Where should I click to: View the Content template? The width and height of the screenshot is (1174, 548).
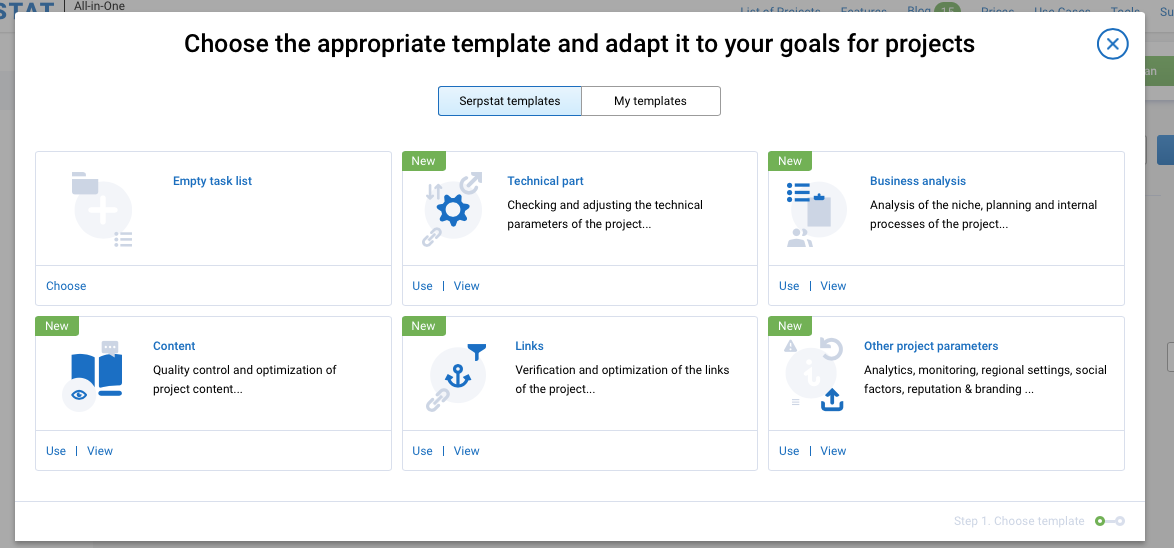coord(100,451)
